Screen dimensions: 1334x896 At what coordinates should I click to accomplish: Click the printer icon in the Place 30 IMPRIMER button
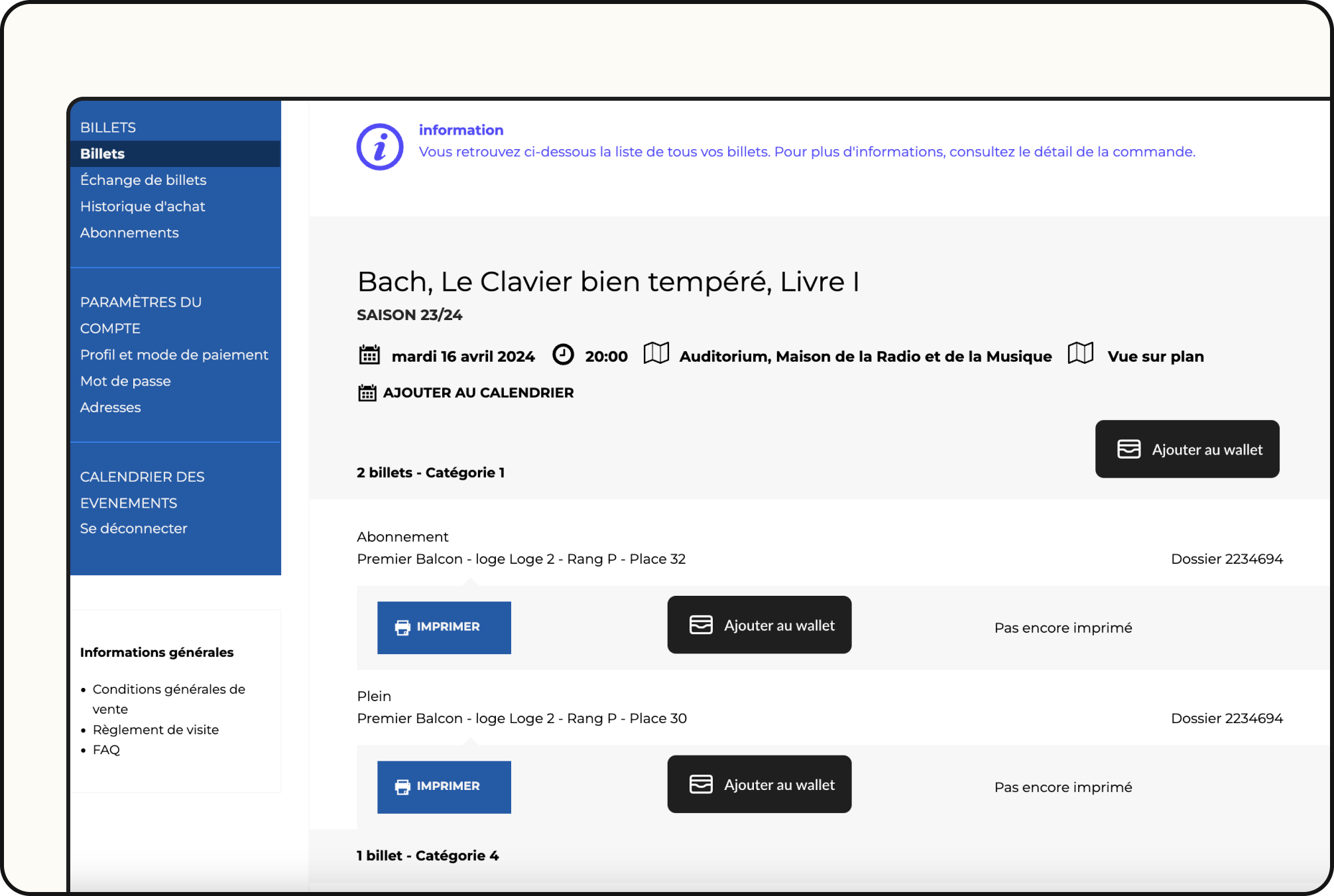click(x=402, y=787)
